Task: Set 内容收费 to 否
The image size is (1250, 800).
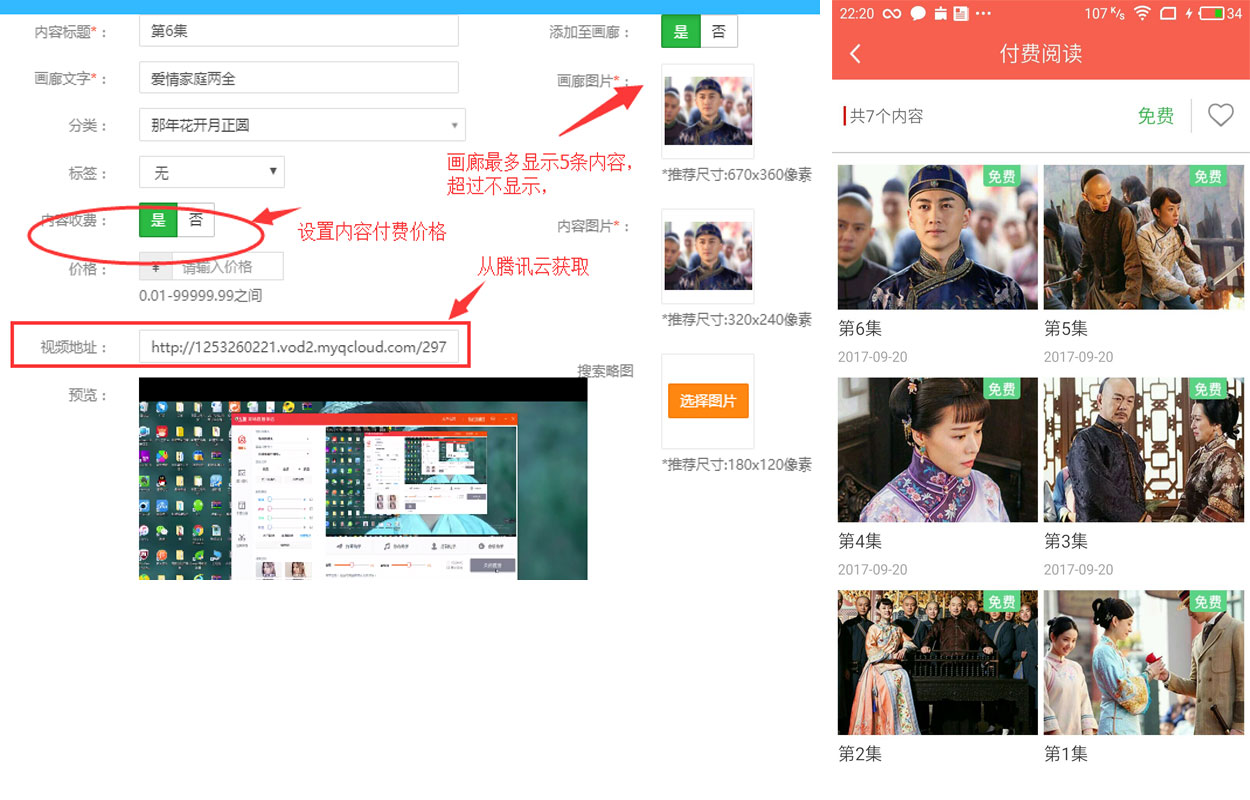Action: 196,221
